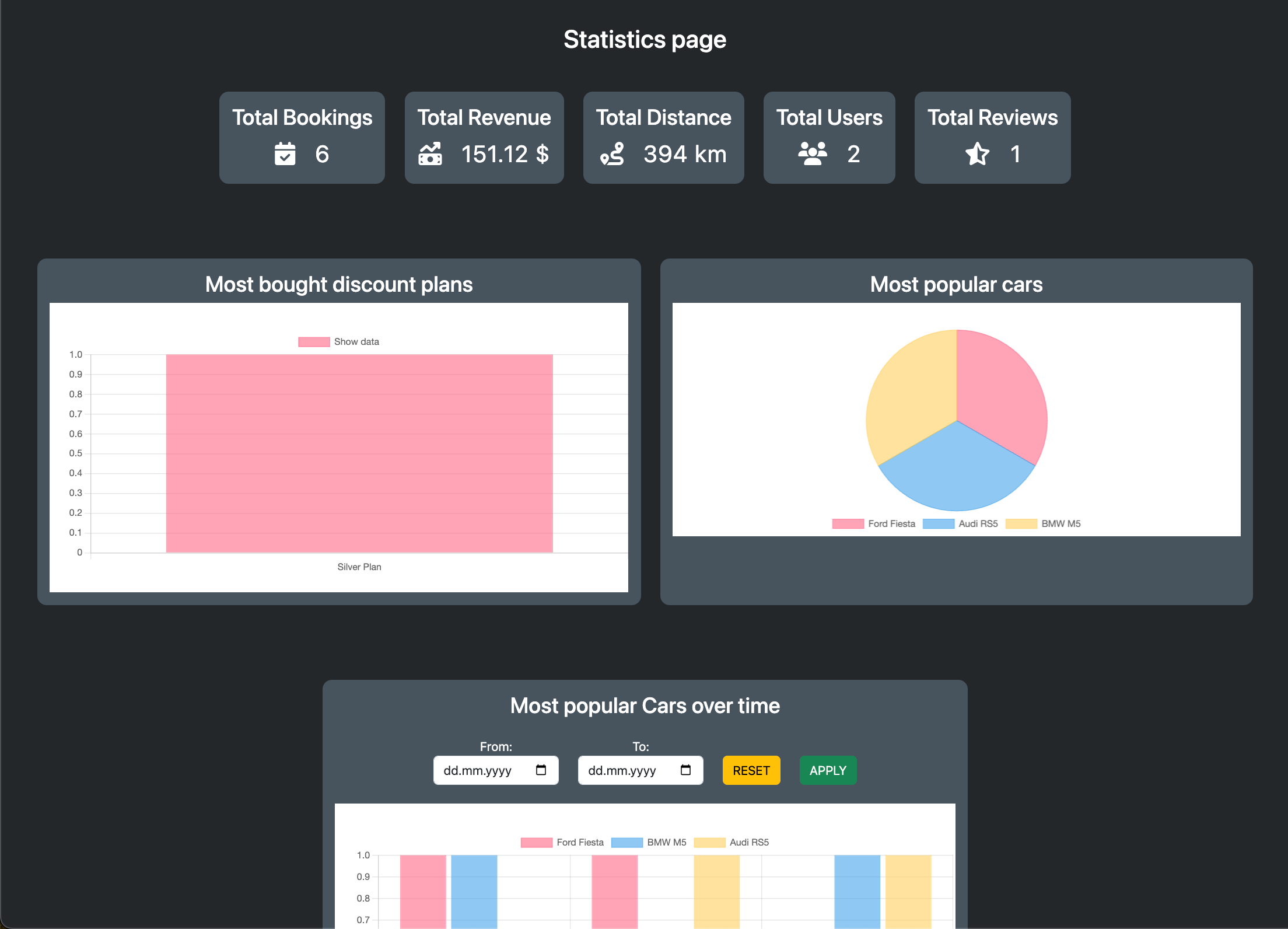Click the Total Users label
The width and height of the screenshot is (1288, 929).
pyautogui.click(x=829, y=118)
